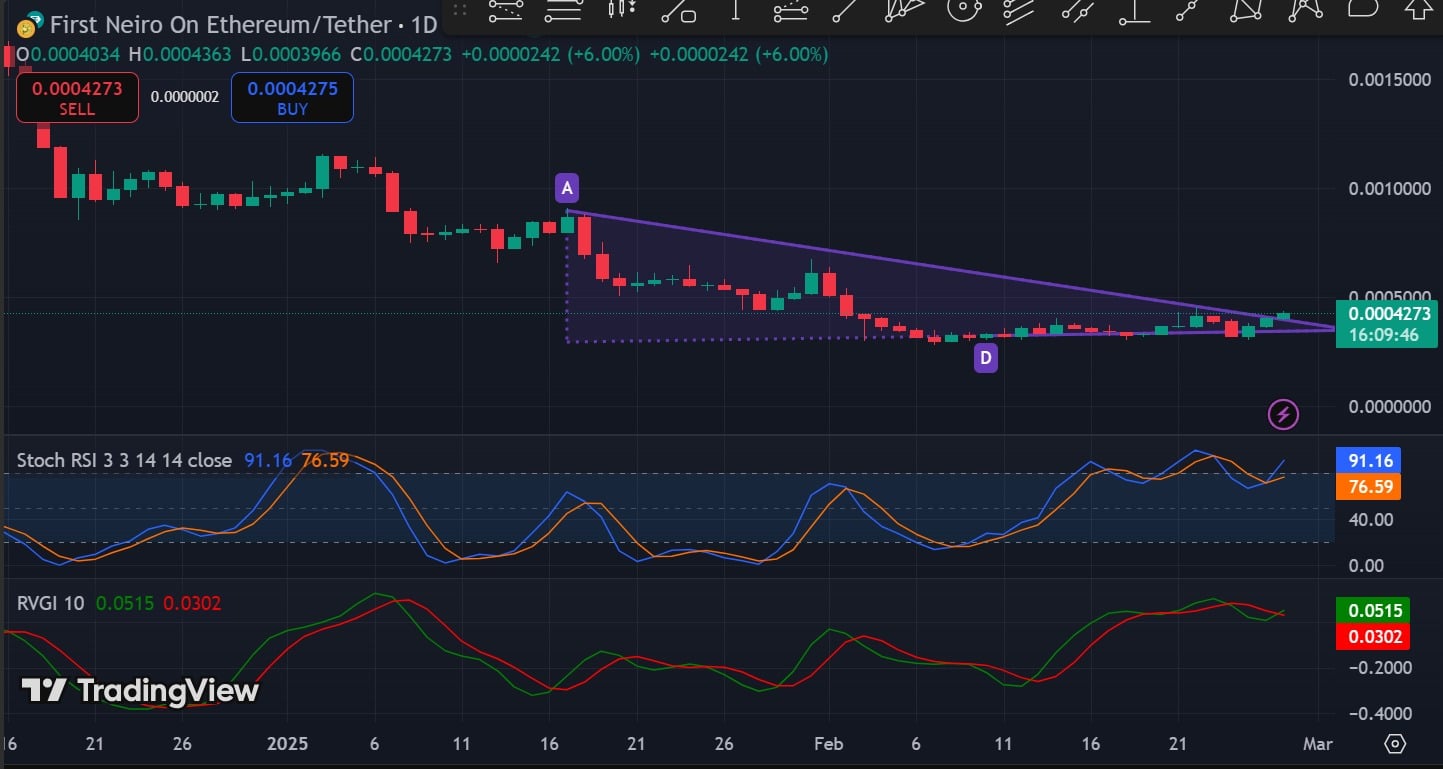Click the purple D pattern point marker
This screenshot has height=769, width=1443.
click(985, 357)
